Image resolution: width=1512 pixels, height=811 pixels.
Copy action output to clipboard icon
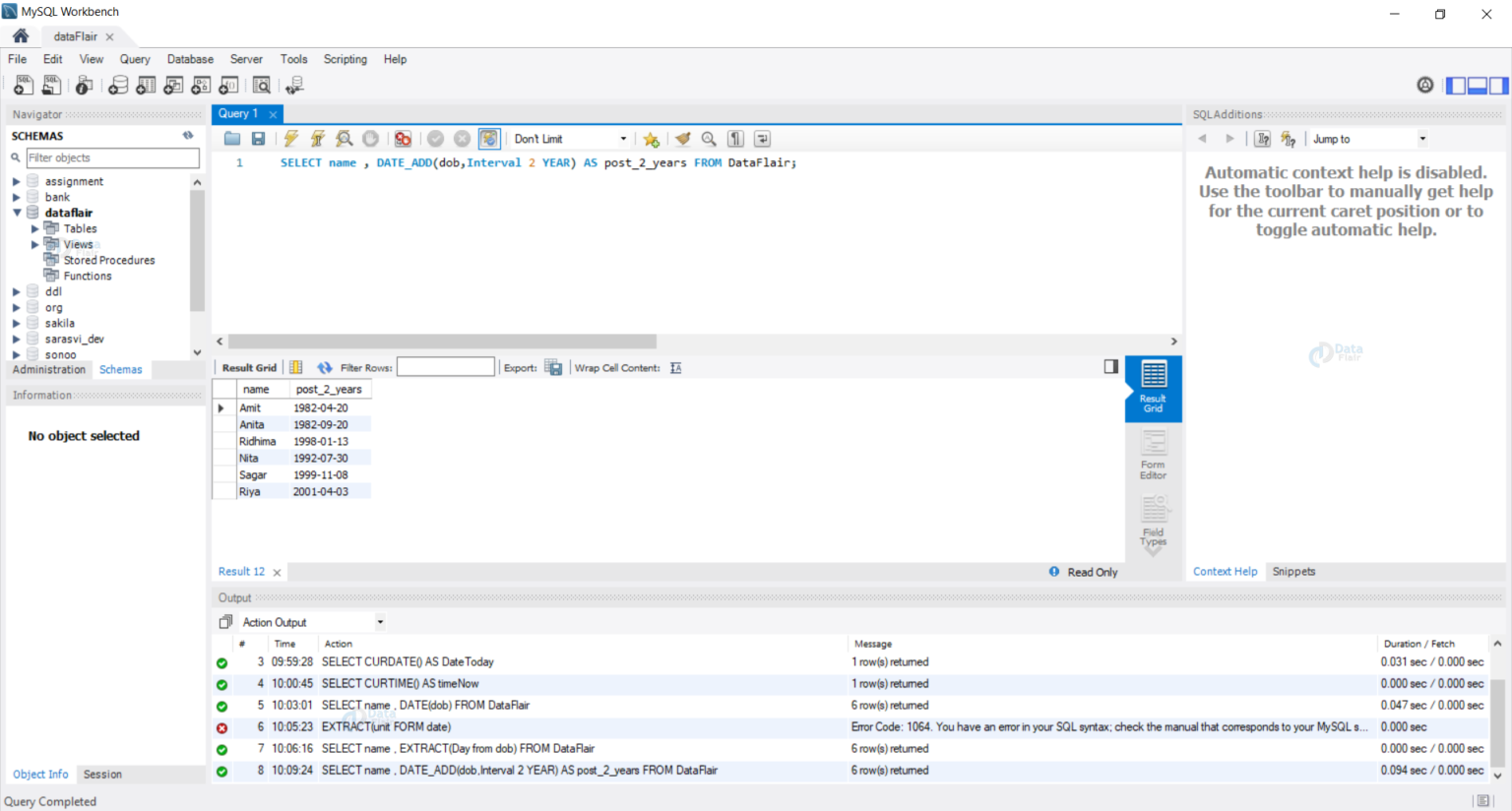[225, 622]
